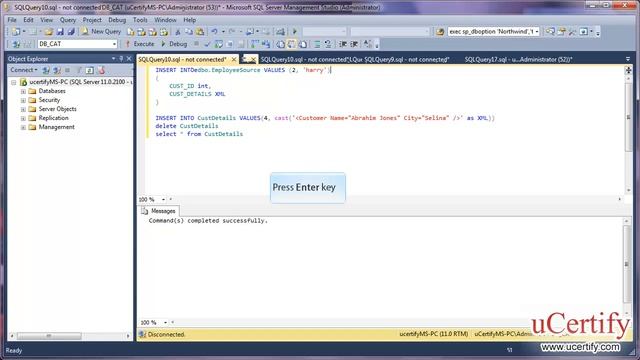The width and height of the screenshot is (640, 360).
Task: Click the Save icon in toolbar
Action: coord(60,31)
